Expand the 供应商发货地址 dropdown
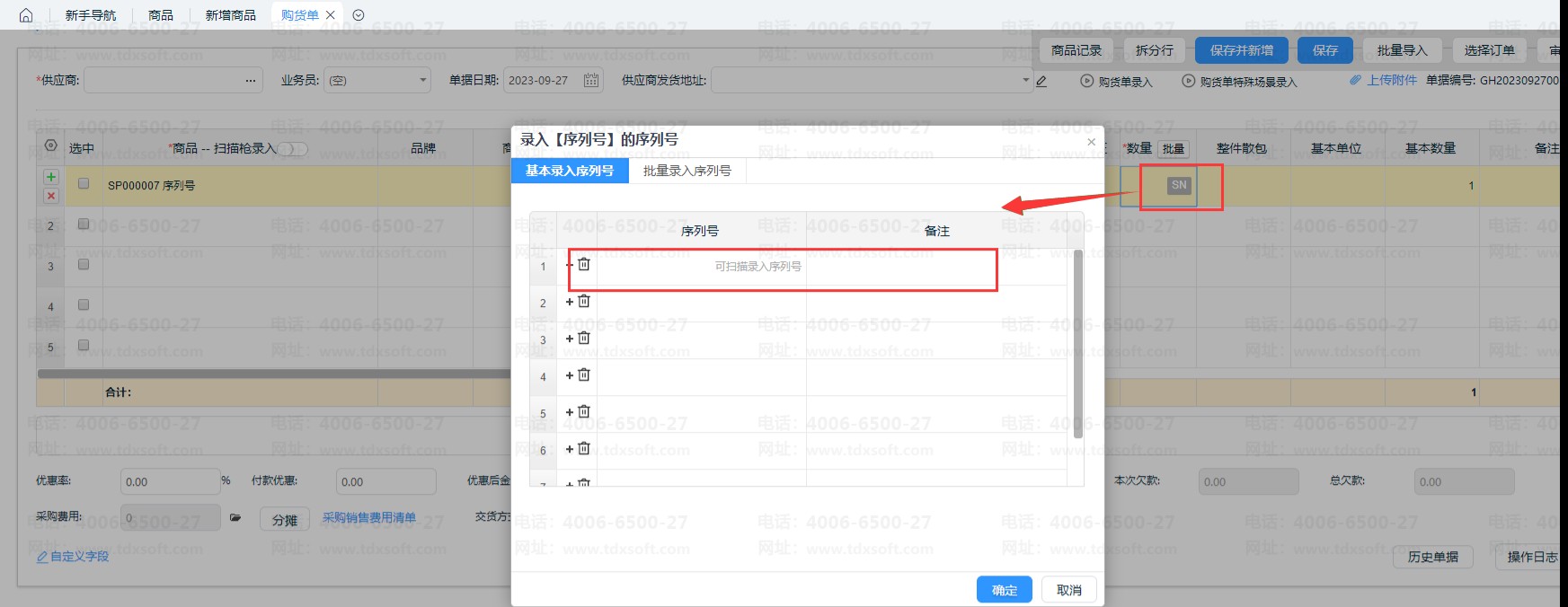Screen dimensions: 1568x607 [1025, 80]
